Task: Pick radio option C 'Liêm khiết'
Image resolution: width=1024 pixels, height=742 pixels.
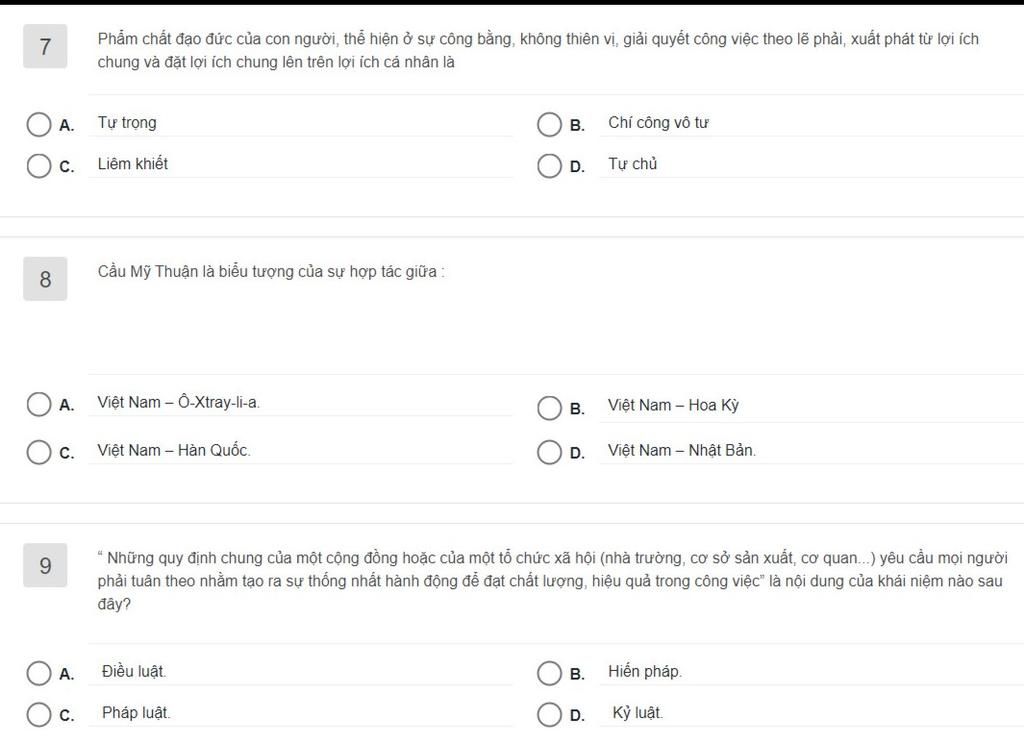Action: (39, 166)
